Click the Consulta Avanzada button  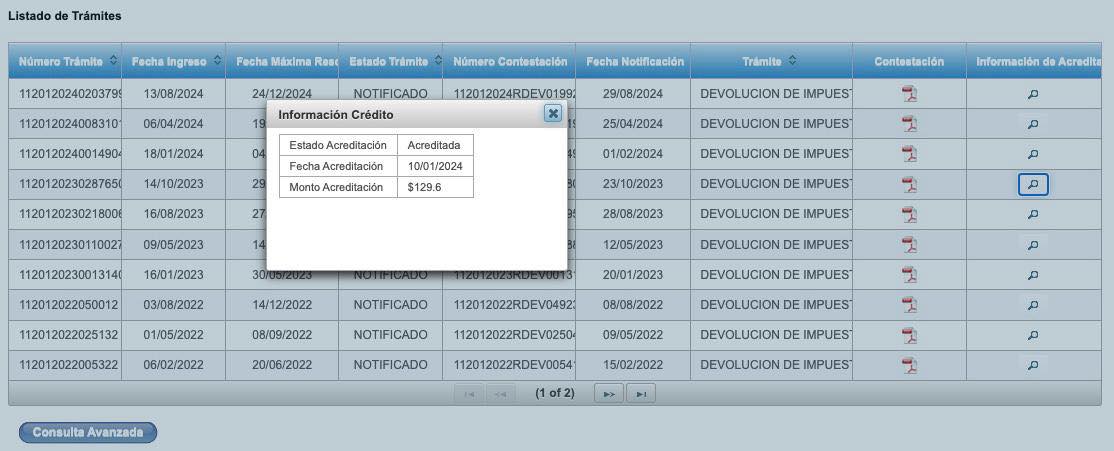tap(88, 432)
